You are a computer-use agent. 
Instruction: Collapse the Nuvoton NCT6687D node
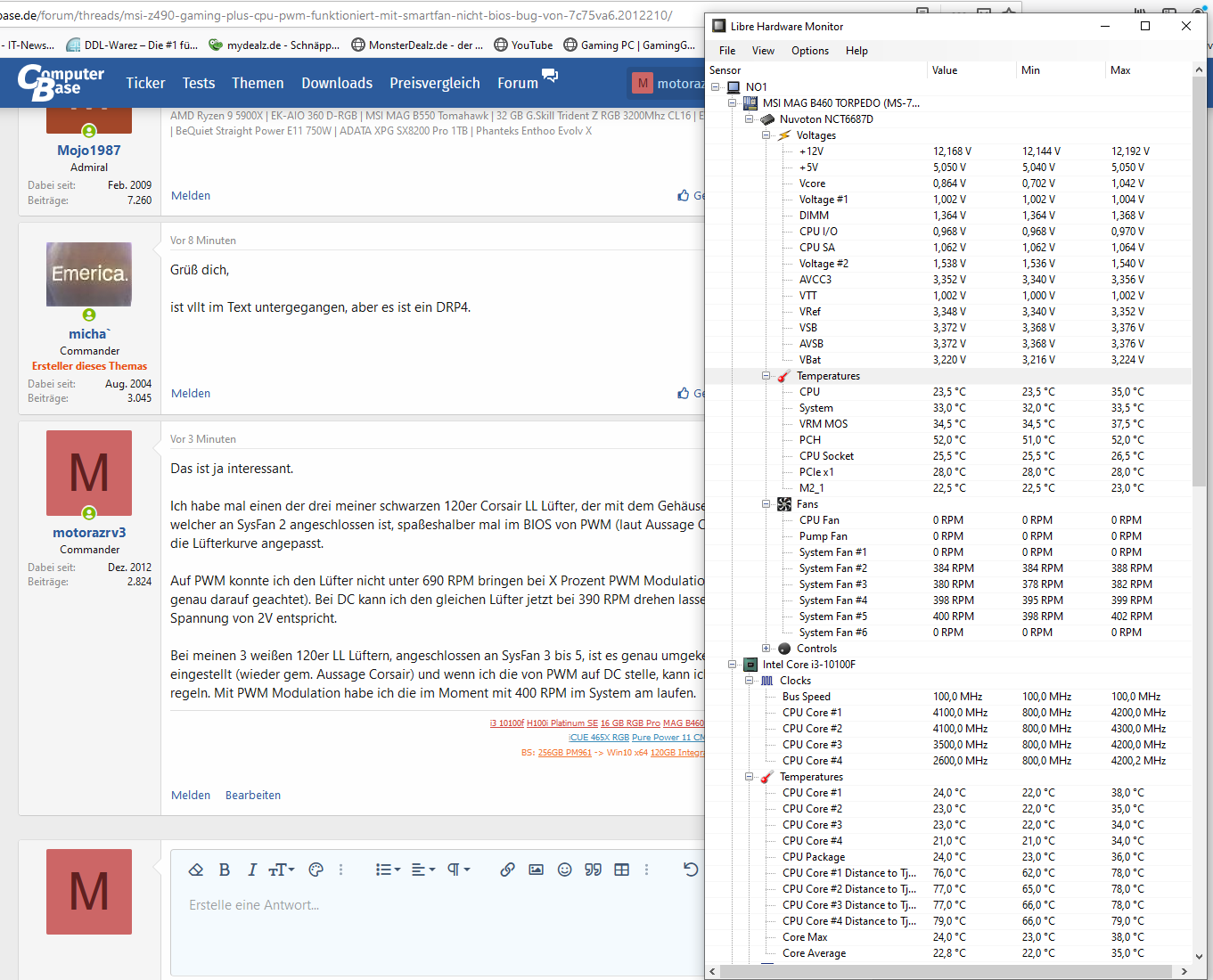[750, 119]
